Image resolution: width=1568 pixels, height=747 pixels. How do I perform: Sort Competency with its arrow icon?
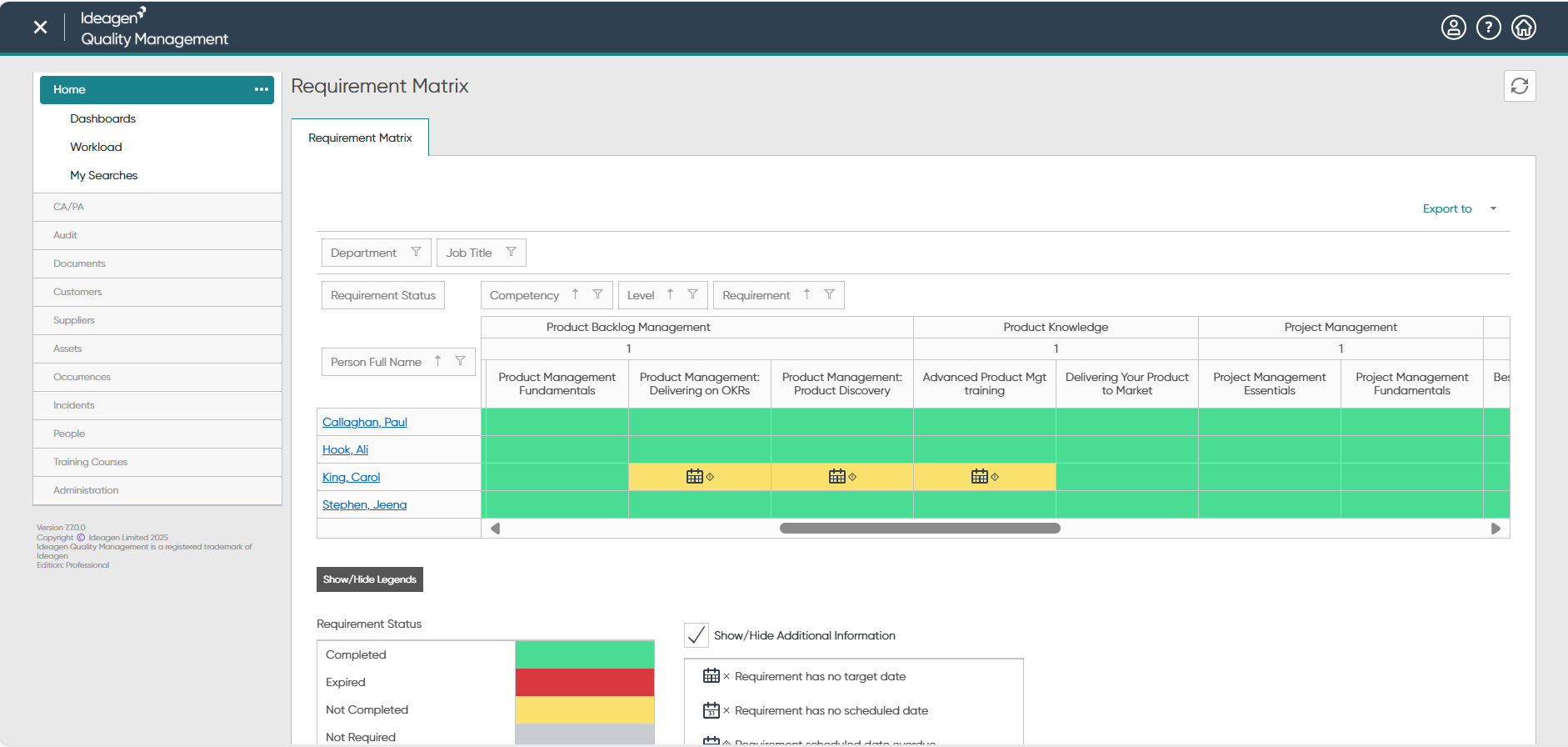click(x=575, y=294)
